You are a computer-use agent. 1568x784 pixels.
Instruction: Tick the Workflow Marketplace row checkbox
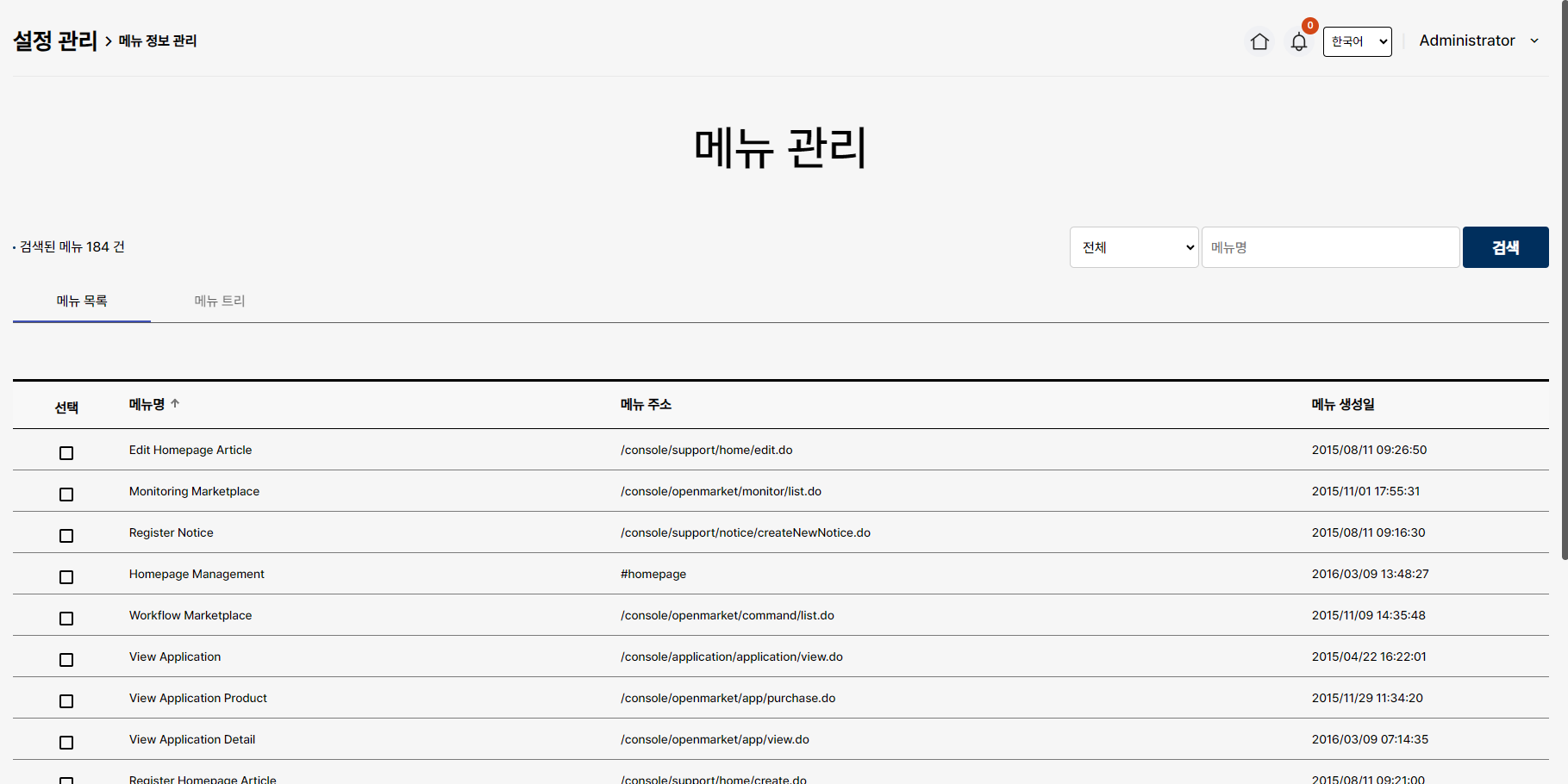66,619
